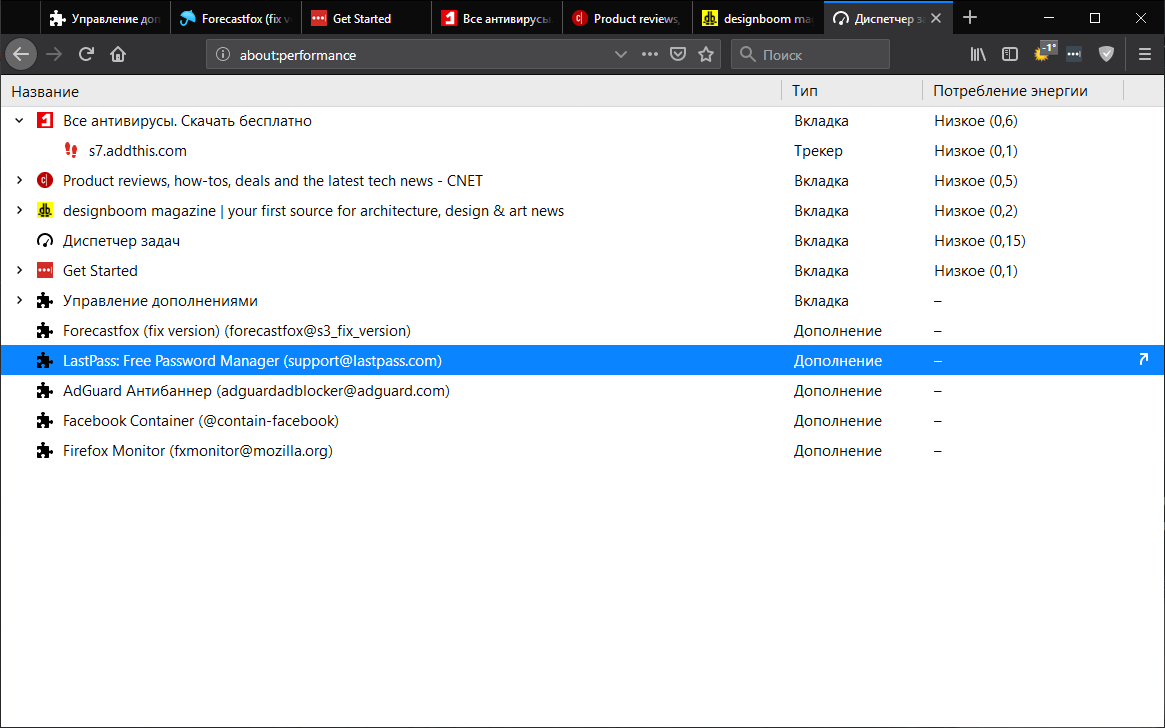Save page to Pocket

click(x=678, y=54)
